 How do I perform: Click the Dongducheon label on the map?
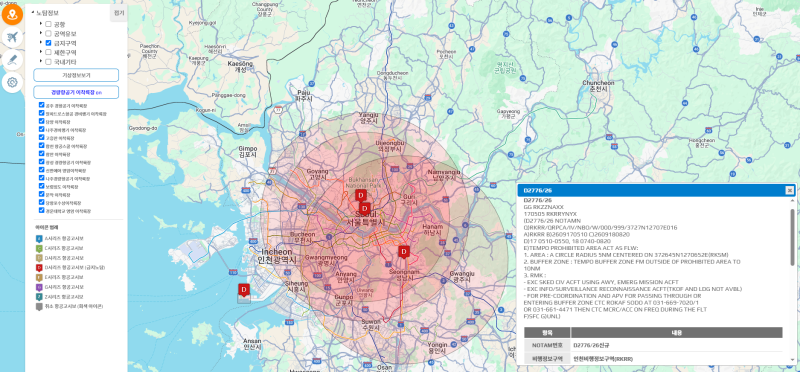(x=392, y=76)
